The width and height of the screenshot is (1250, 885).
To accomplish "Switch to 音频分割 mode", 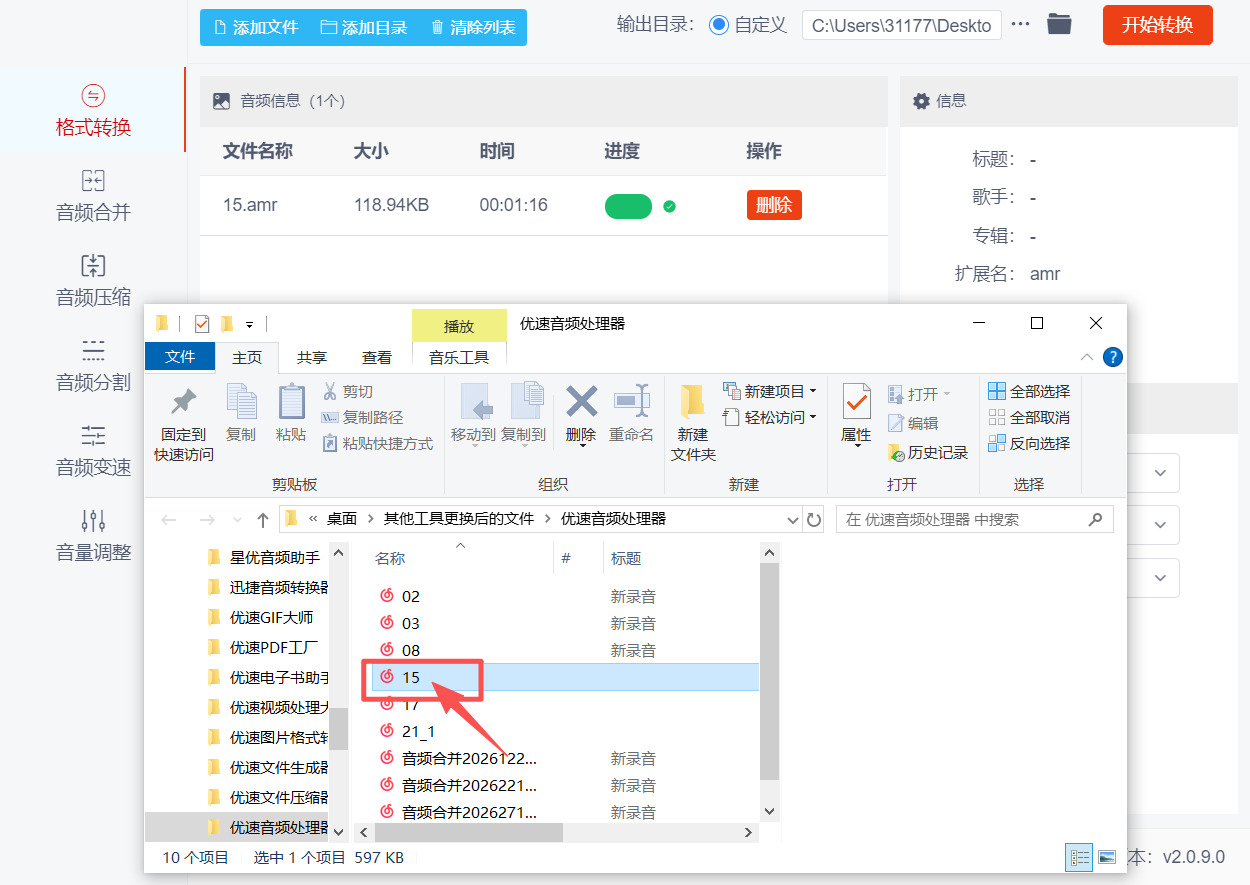I will [x=93, y=366].
